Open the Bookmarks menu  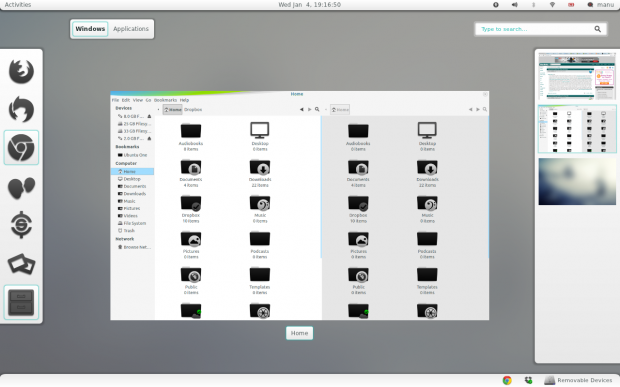tap(165, 100)
